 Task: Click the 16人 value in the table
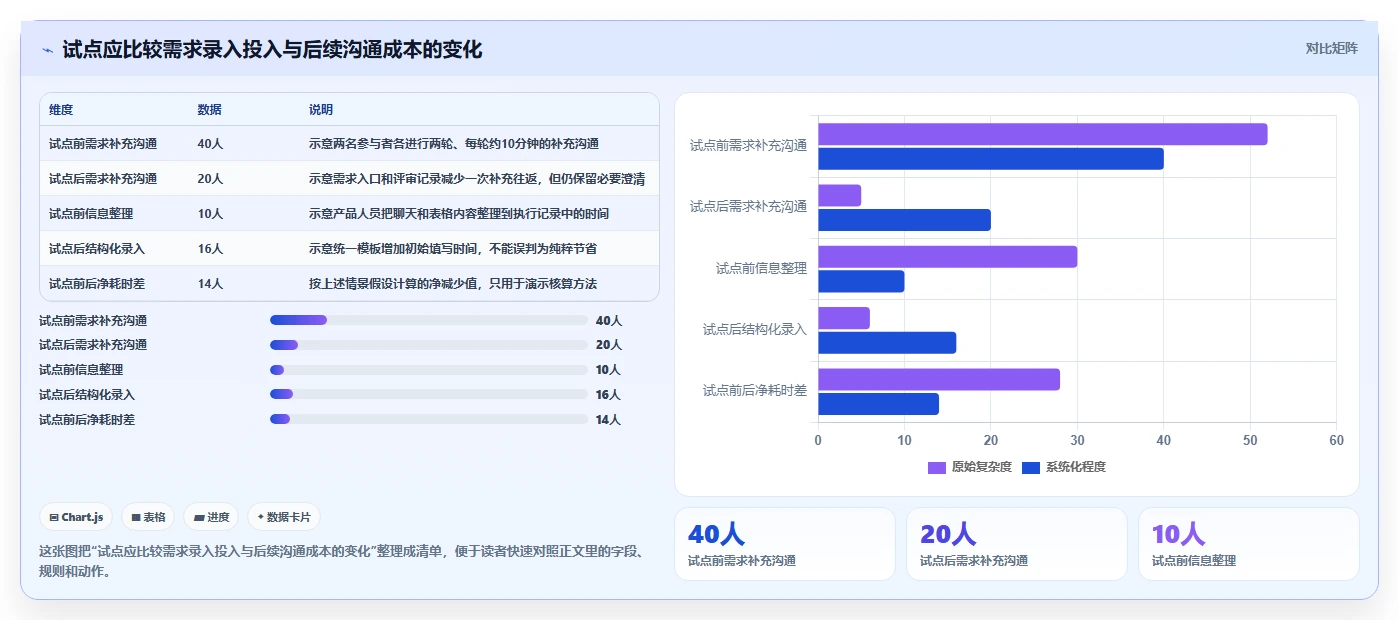click(210, 249)
